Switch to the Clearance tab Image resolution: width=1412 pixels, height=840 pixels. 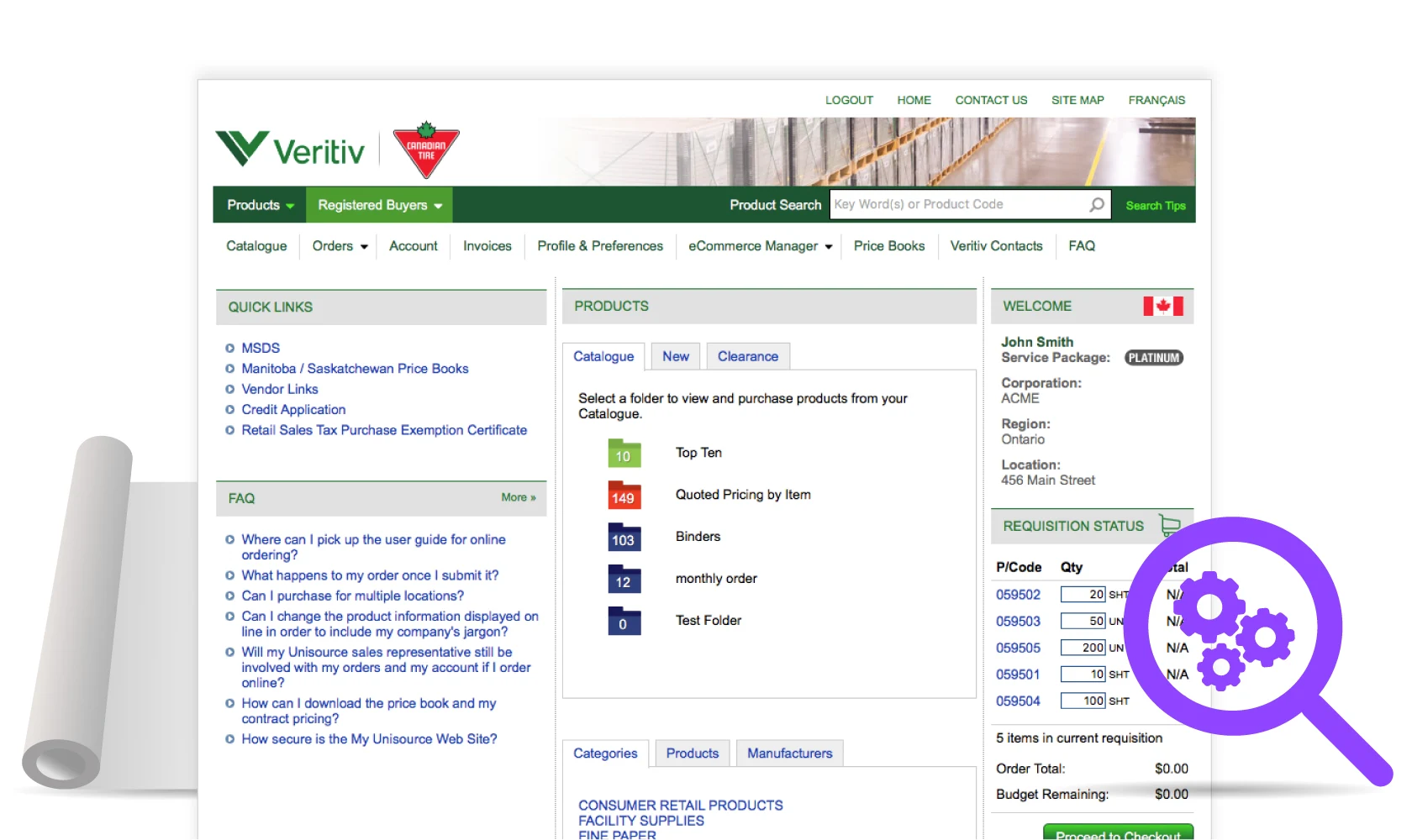coord(747,356)
